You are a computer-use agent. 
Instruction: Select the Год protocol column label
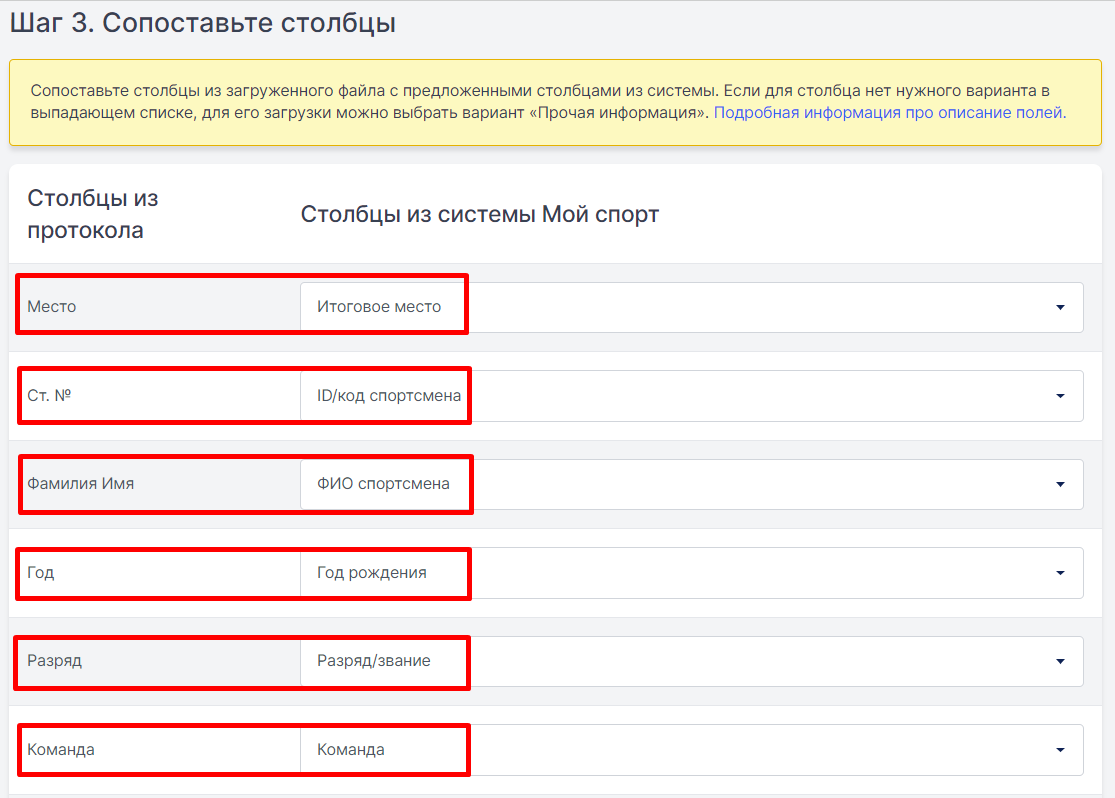coord(41,573)
